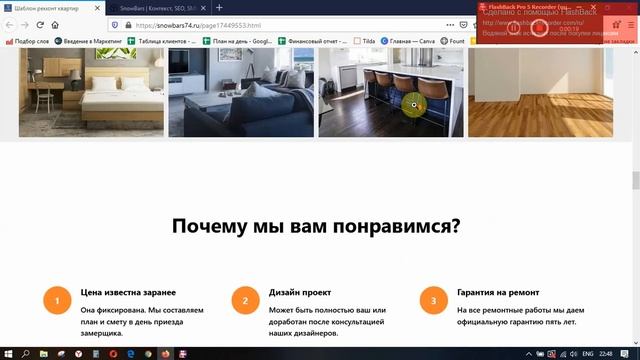The height and width of the screenshot is (360, 640).
Task: Open the page actions three-dots menu
Action: pyautogui.click(x=450, y=25)
